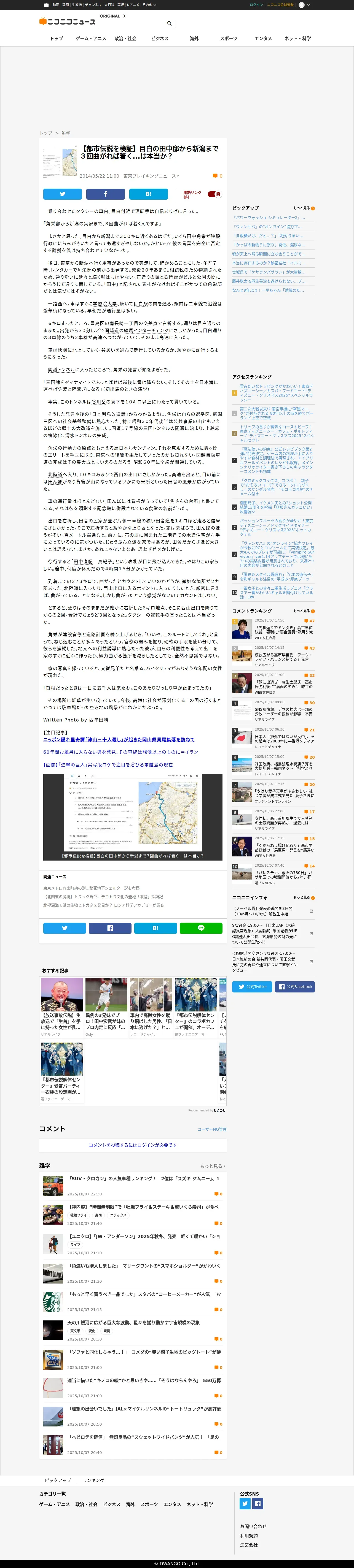Select the スポーツ navigation tab
The image size is (354, 1568).
pyautogui.click(x=229, y=38)
